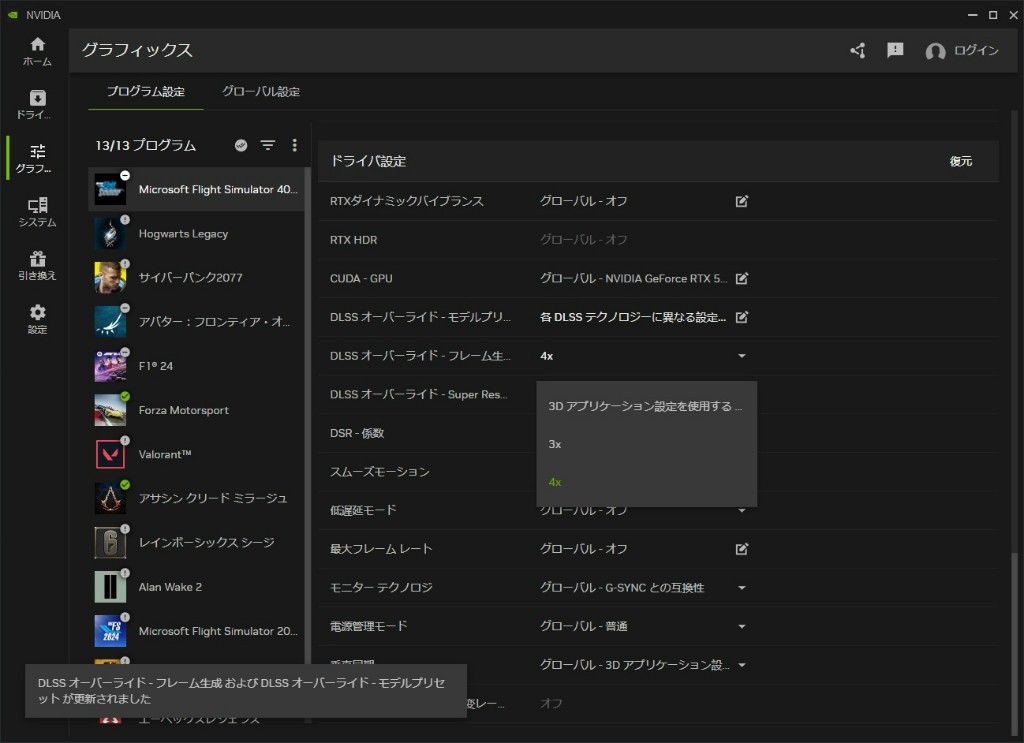Expand the モニター テクノロジ dropdown
The width and height of the screenshot is (1024, 743).
point(742,588)
